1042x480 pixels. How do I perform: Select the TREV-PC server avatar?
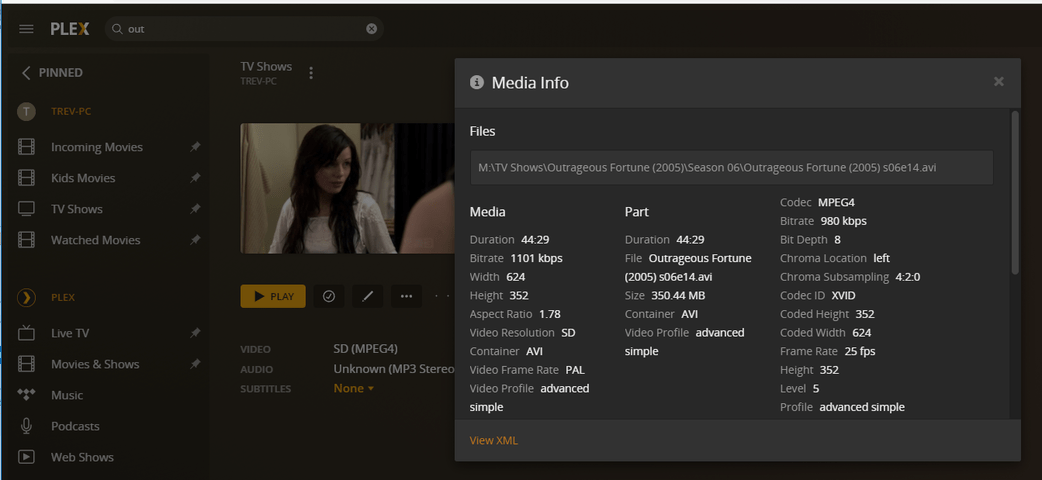[x=27, y=112]
